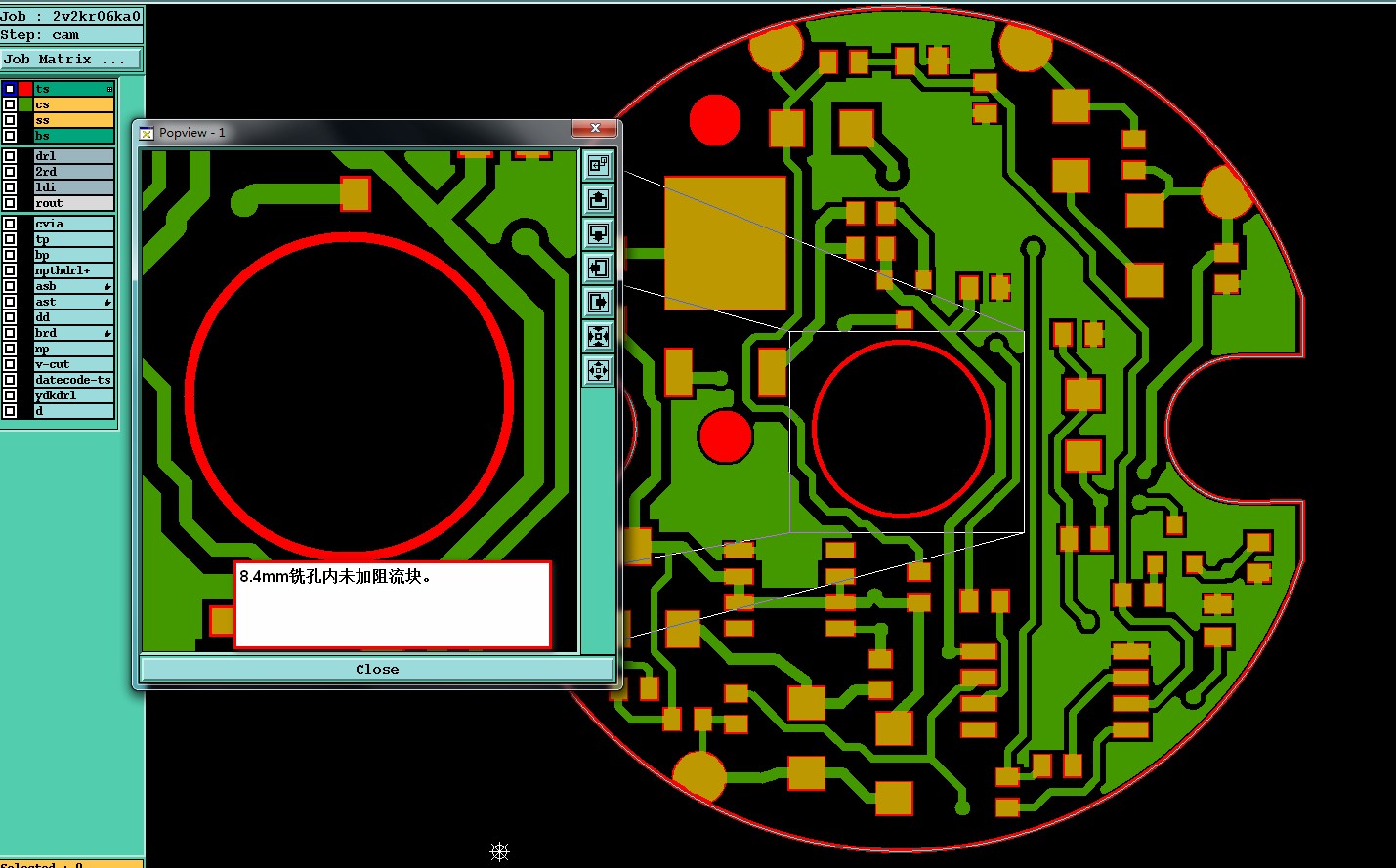Select the datecode-ts layer name
Image resolution: width=1396 pixels, height=868 pixels.
[74, 380]
